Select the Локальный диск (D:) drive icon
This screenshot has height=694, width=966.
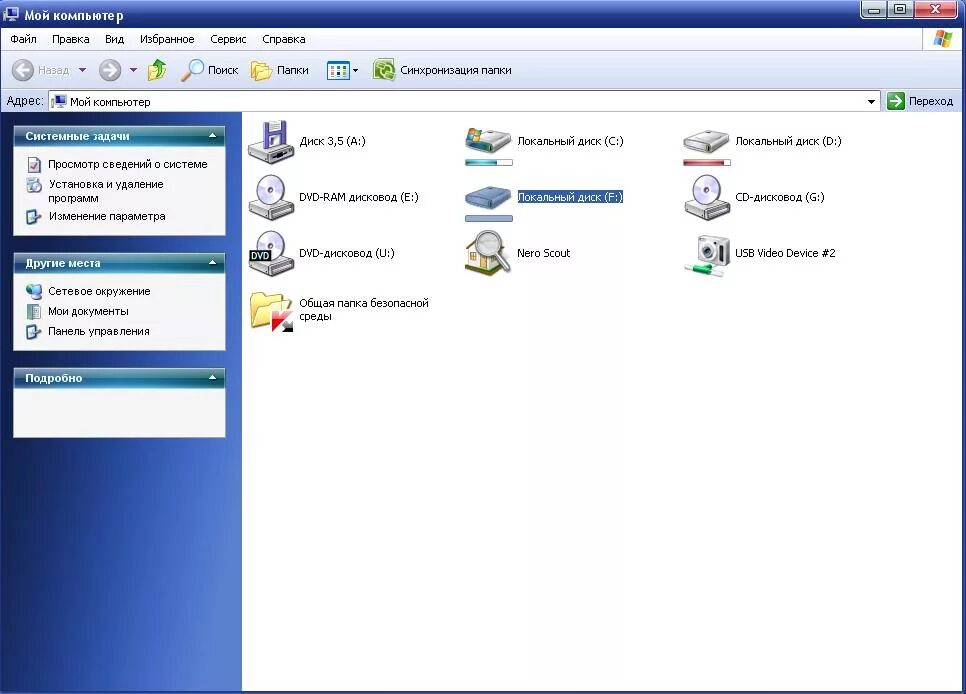[707, 141]
